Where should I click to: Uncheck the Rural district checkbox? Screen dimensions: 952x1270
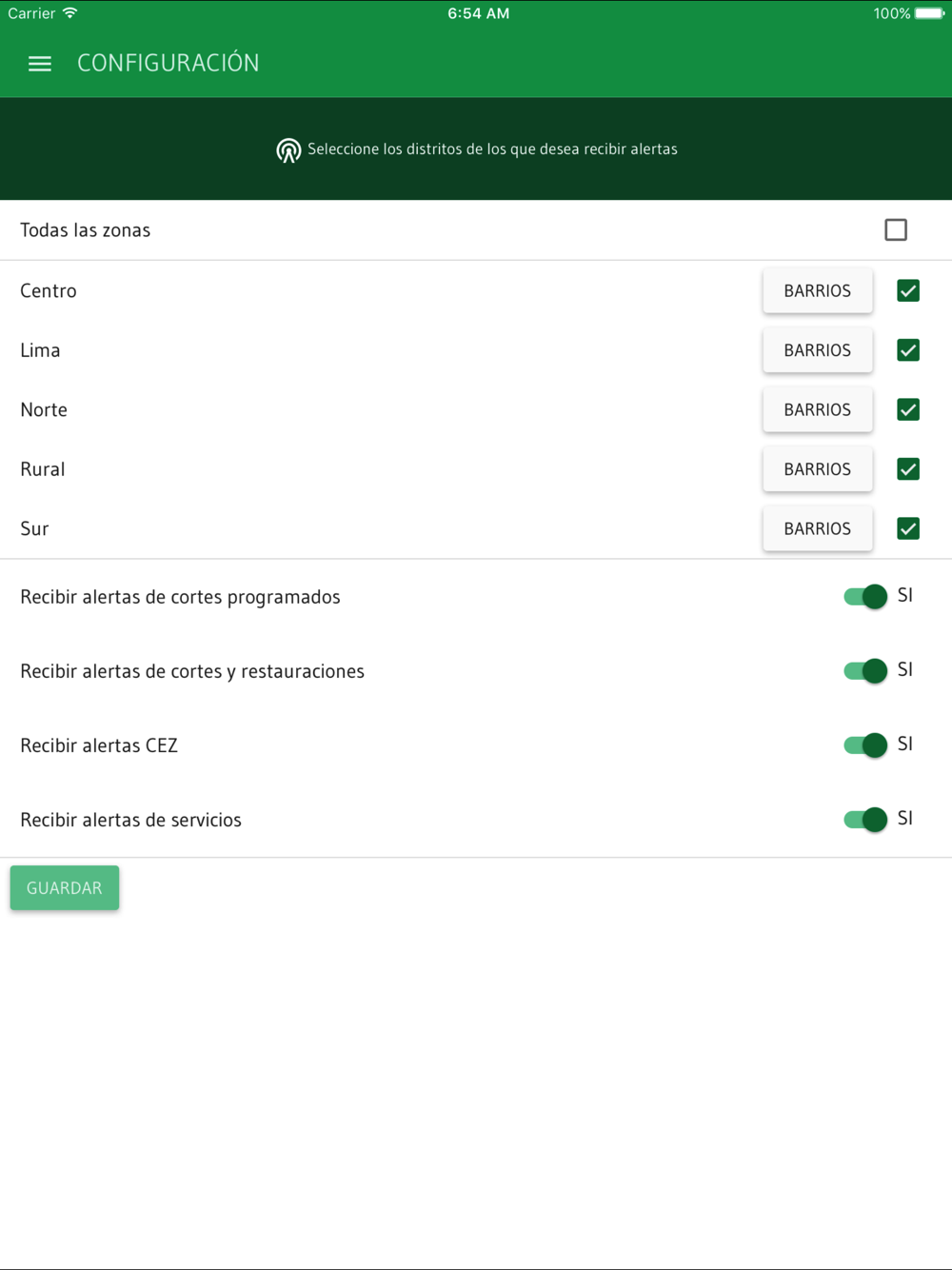click(x=908, y=469)
